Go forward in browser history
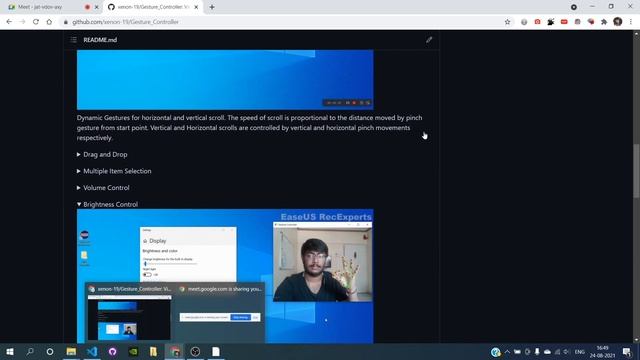 (x=22, y=22)
